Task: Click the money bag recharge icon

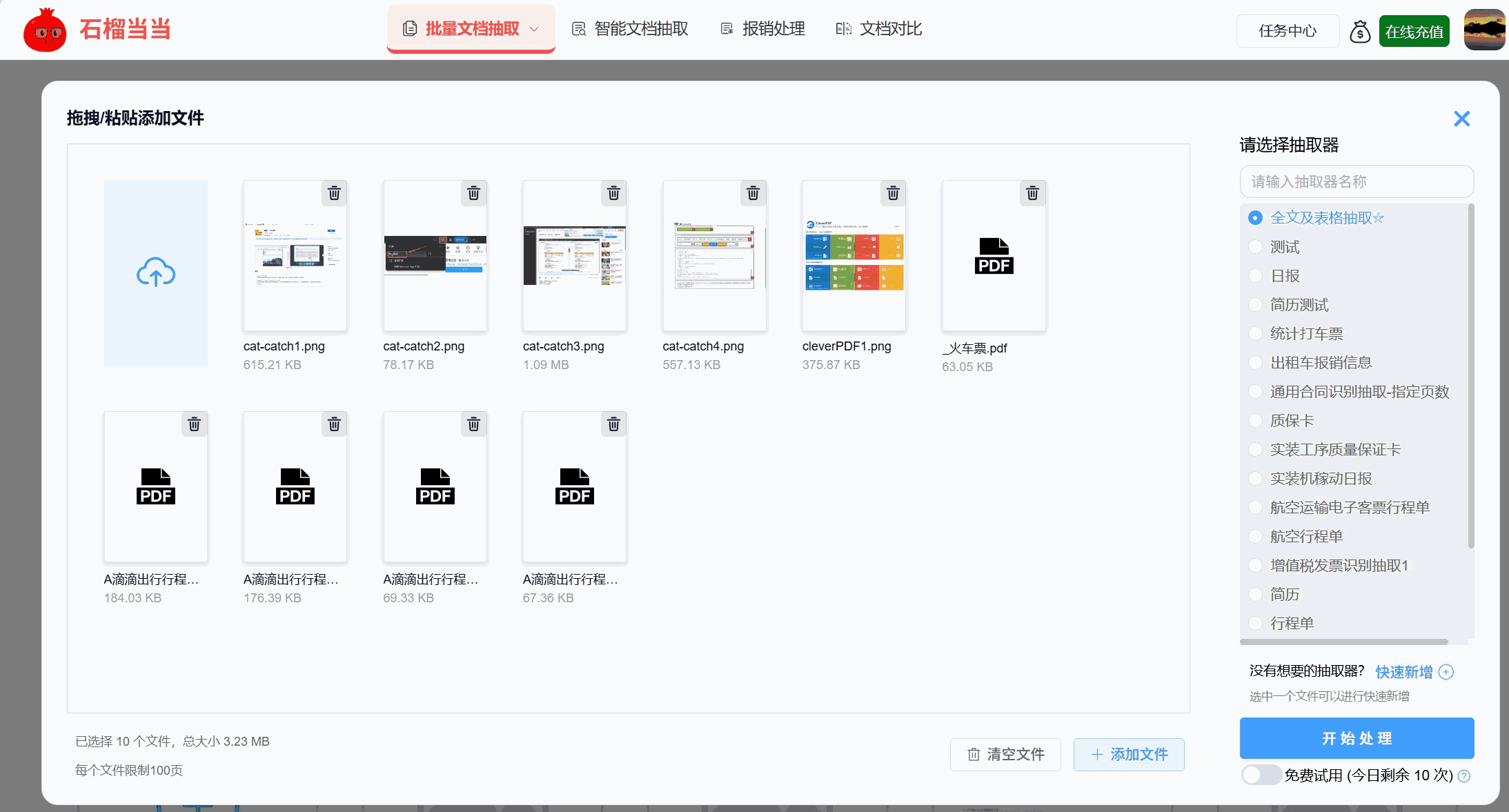Action: tap(1359, 32)
